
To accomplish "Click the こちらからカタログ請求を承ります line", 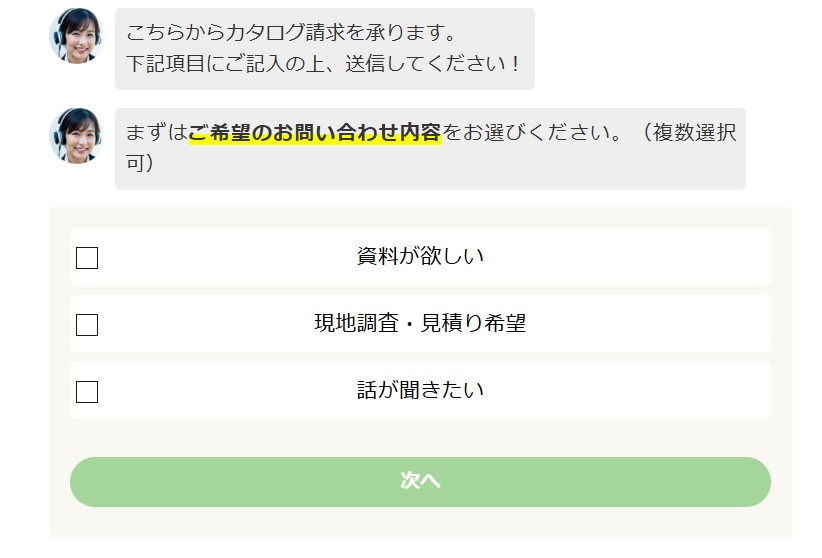I will tap(291, 35).
